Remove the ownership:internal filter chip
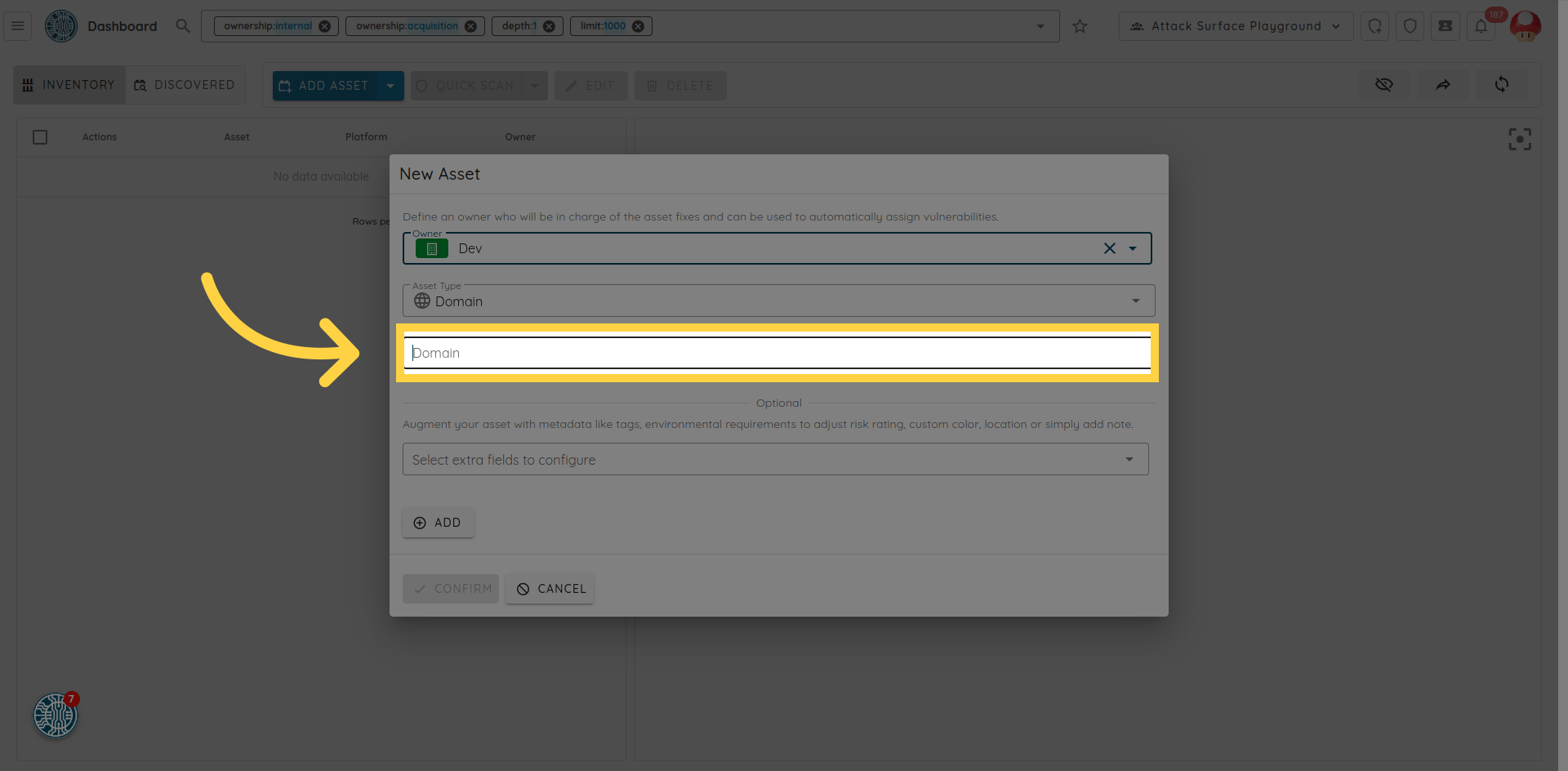1568x771 pixels. click(x=324, y=26)
